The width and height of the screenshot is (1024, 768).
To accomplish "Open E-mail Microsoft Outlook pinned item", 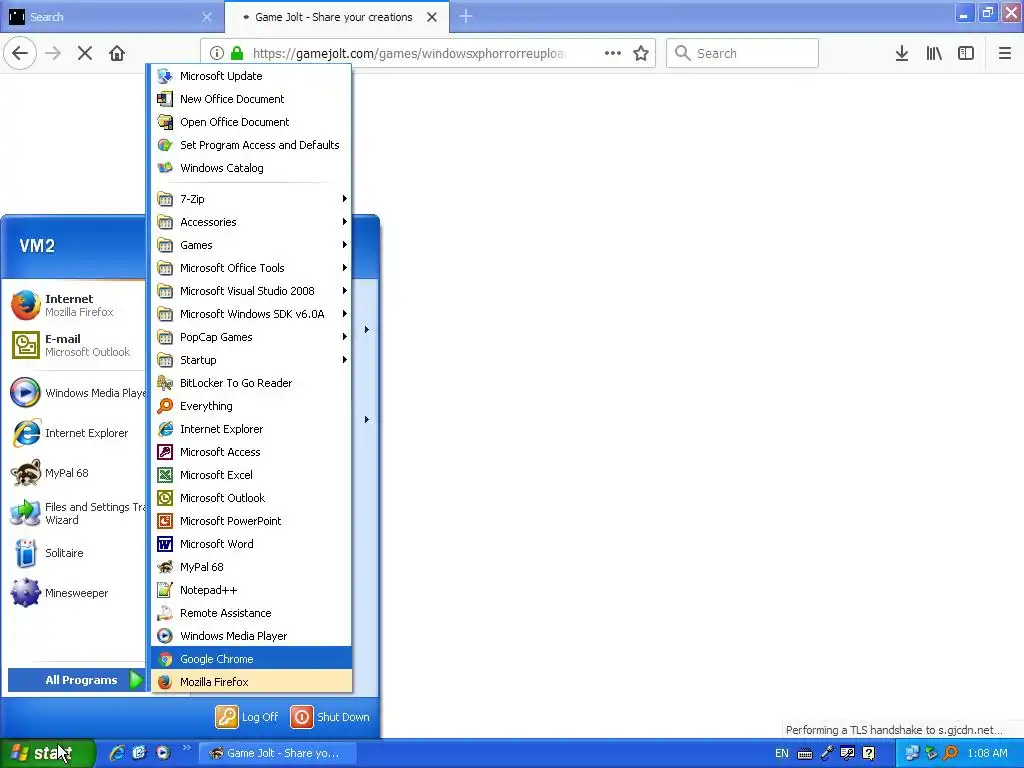I will (x=76, y=345).
